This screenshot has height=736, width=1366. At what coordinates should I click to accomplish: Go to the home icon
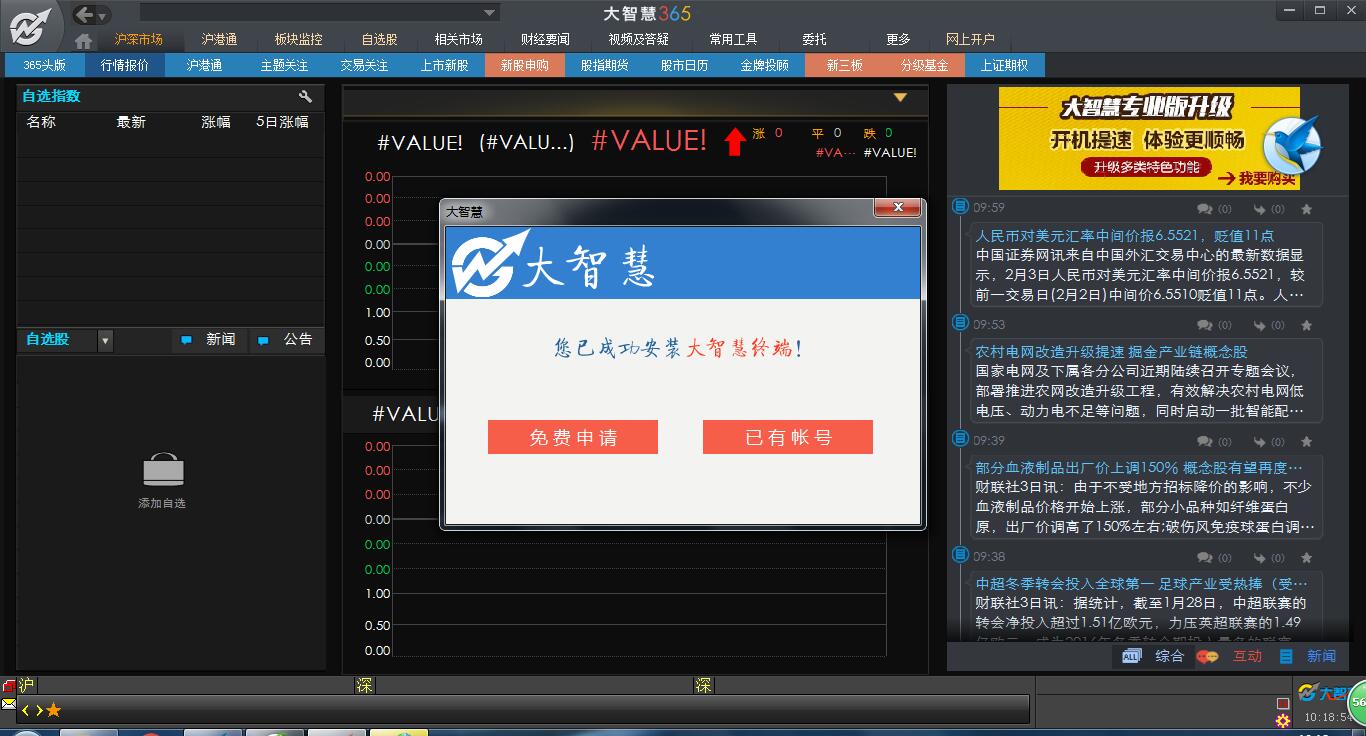[84, 40]
